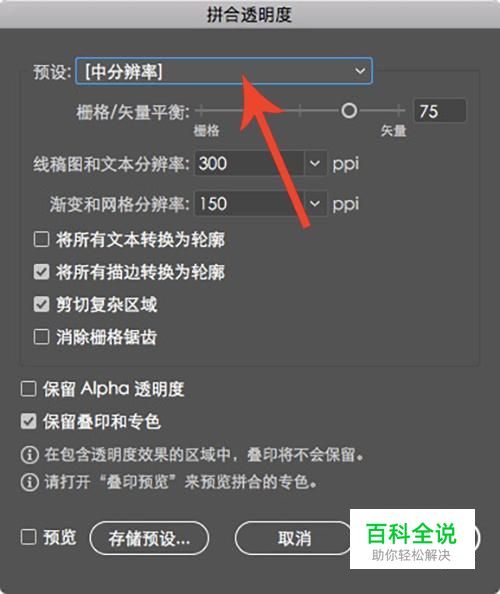Uncheck 将所有描边转换为轮廓 option
The width and height of the screenshot is (500, 594).
(x=41, y=272)
